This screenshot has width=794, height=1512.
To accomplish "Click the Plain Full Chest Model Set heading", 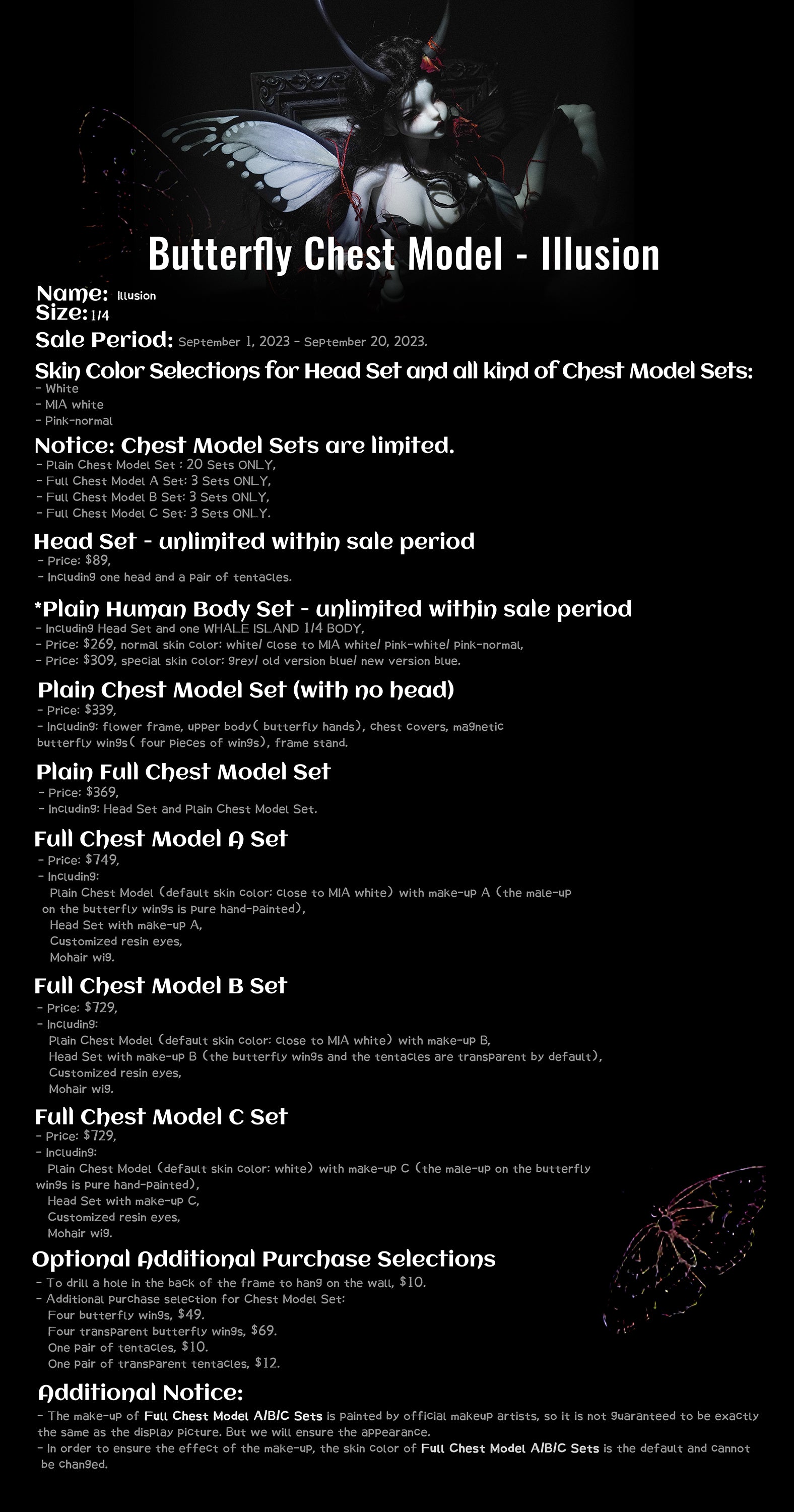I will point(183,772).
